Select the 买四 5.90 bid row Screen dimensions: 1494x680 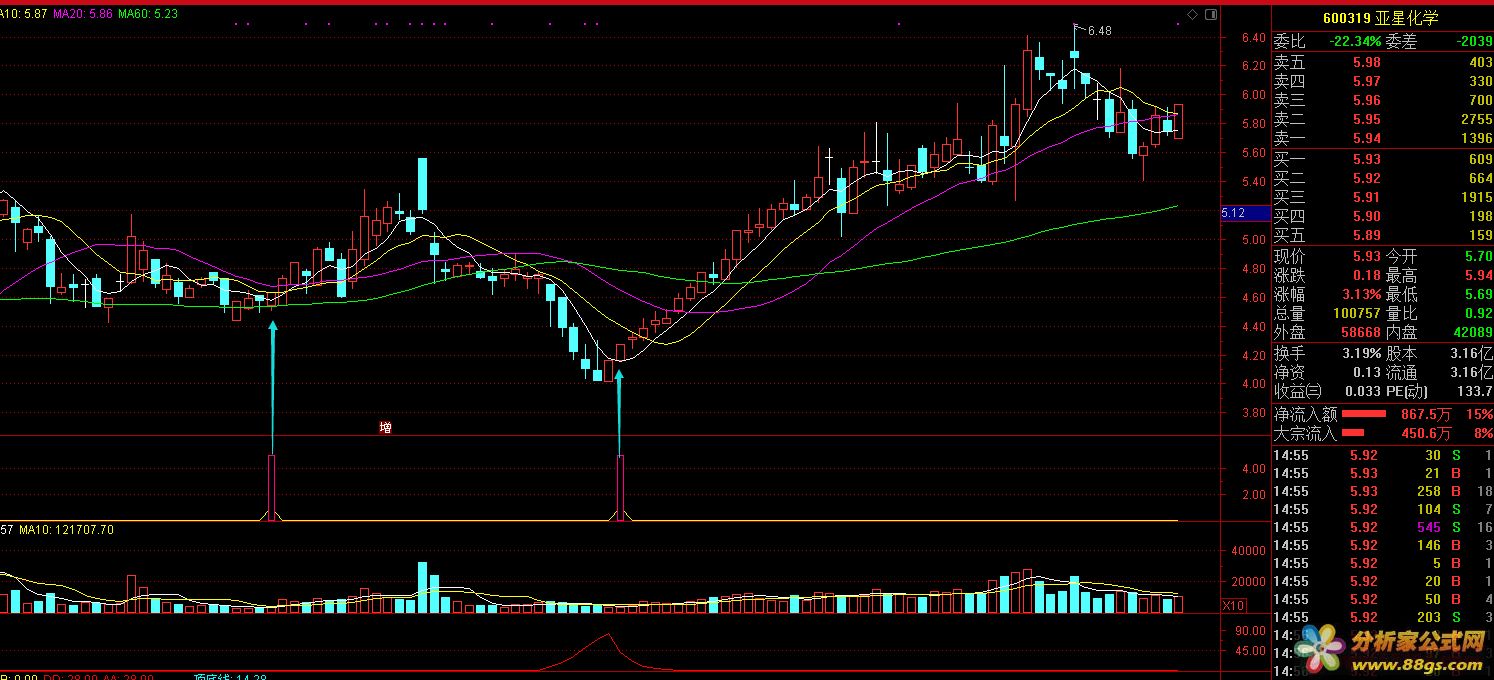(1383, 216)
